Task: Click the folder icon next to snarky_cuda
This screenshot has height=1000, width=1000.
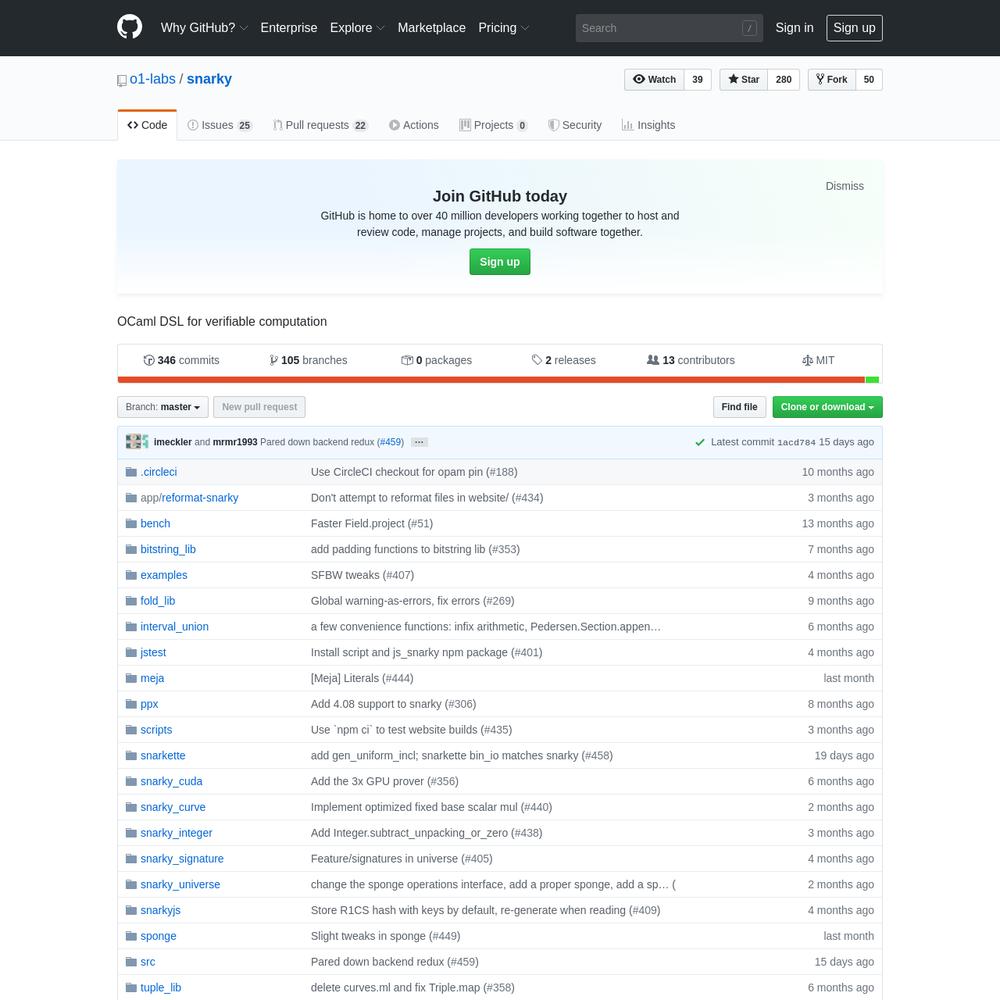Action: click(x=131, y=781)
